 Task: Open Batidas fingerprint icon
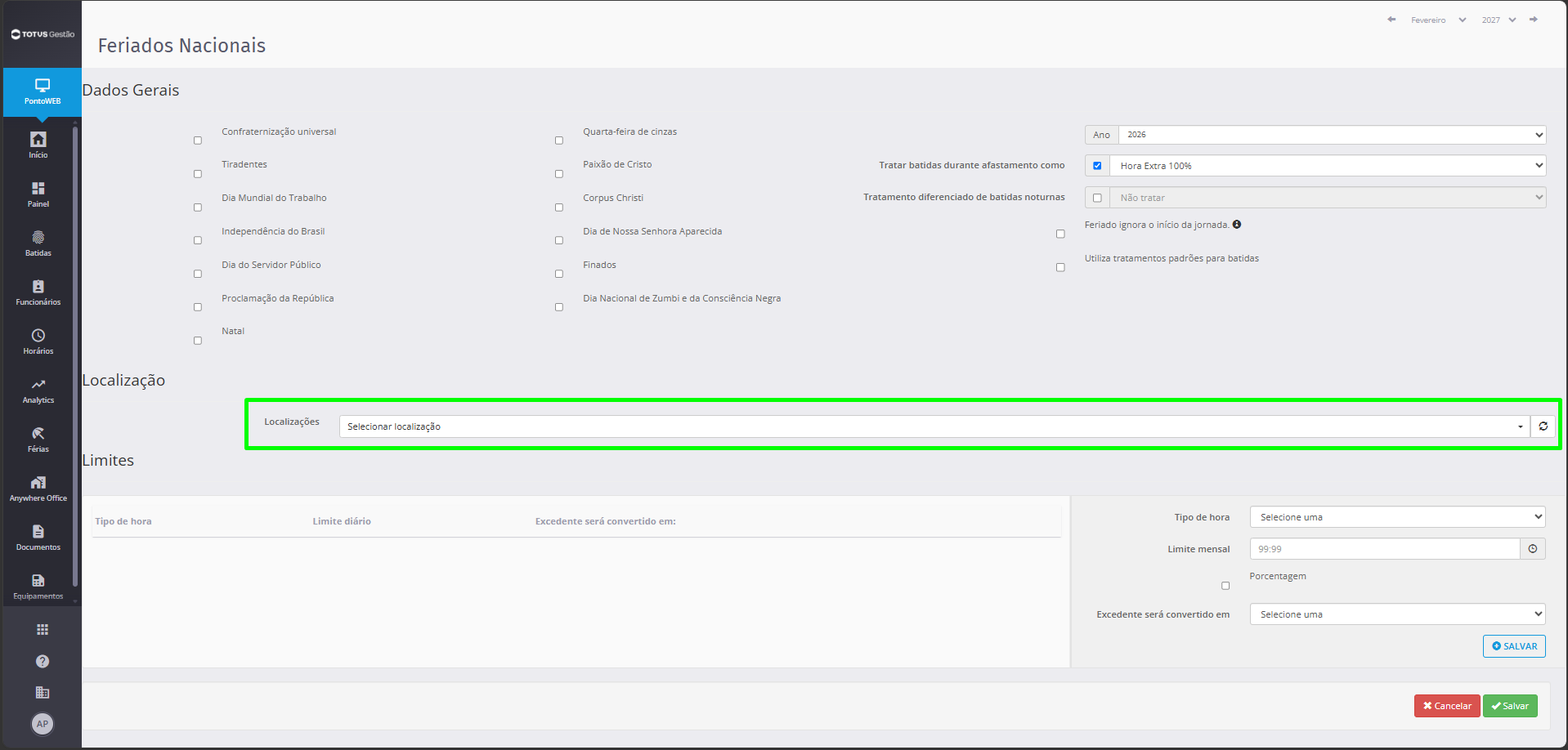[38, 243]
